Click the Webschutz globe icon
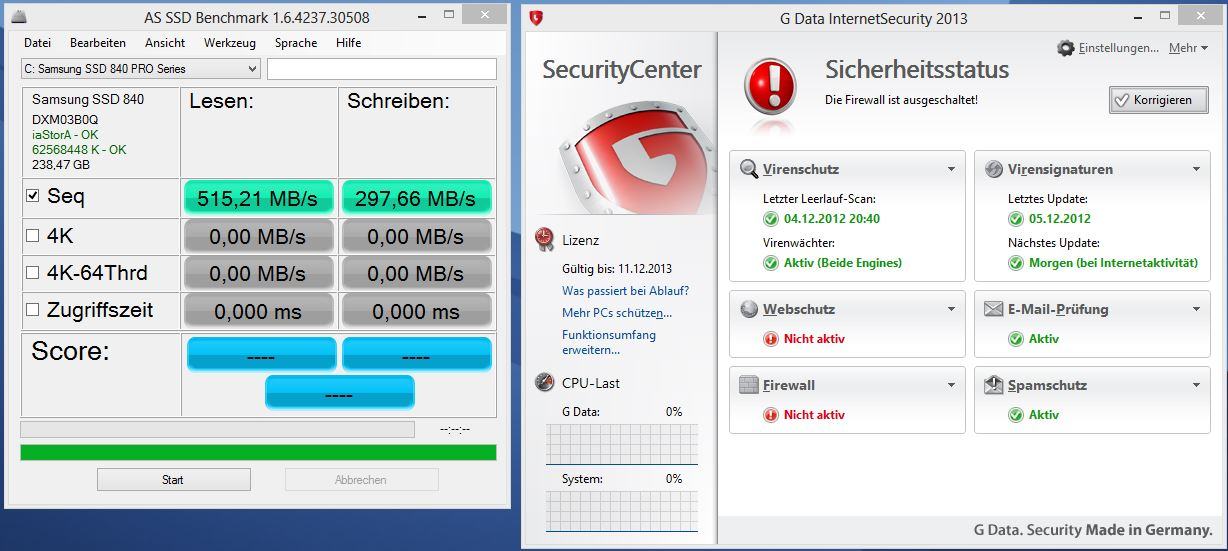This screenshot has width=1228, height=551. click(x=749, y=309)
